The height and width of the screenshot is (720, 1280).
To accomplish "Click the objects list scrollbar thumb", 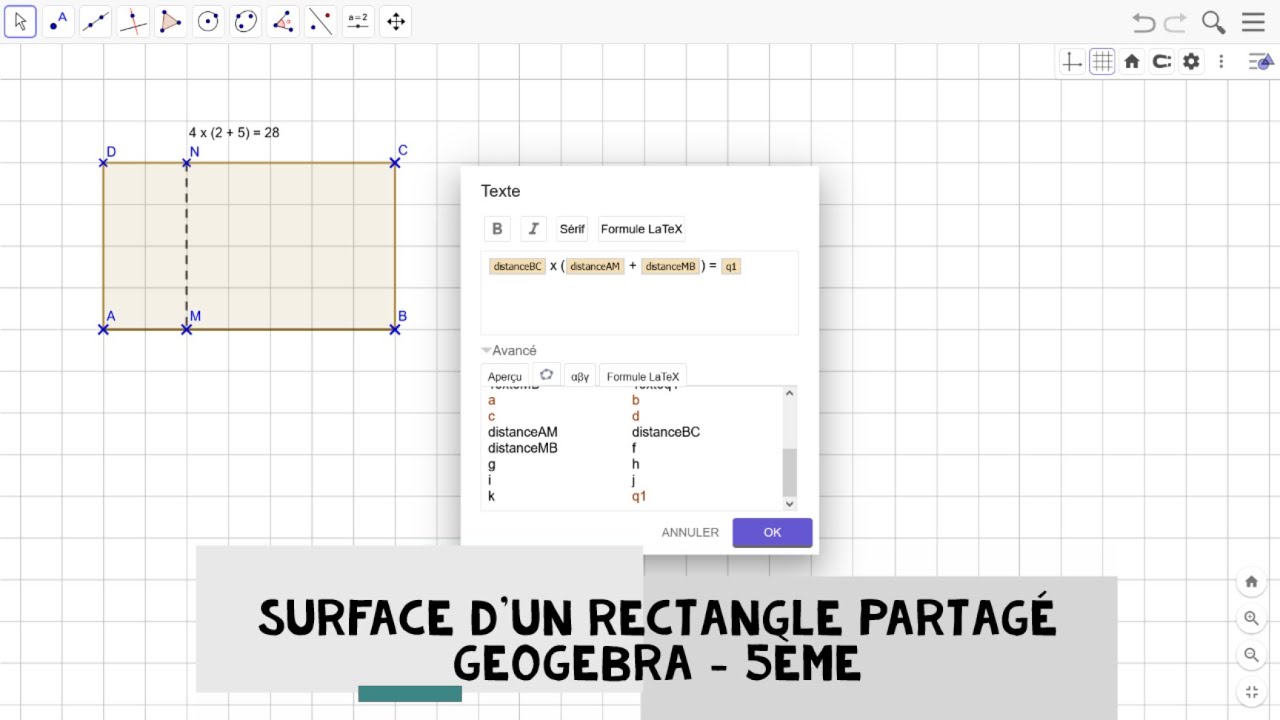I will (789, 472).
